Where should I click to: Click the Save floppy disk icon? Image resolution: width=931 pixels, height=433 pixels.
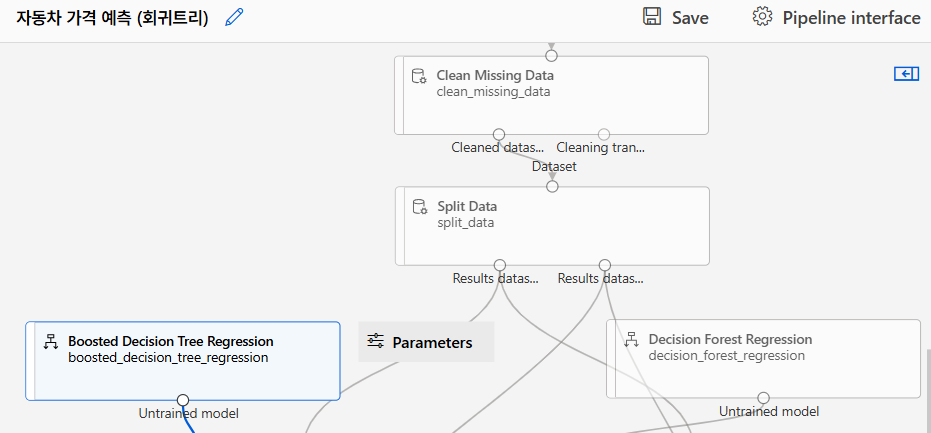(652, 17)
